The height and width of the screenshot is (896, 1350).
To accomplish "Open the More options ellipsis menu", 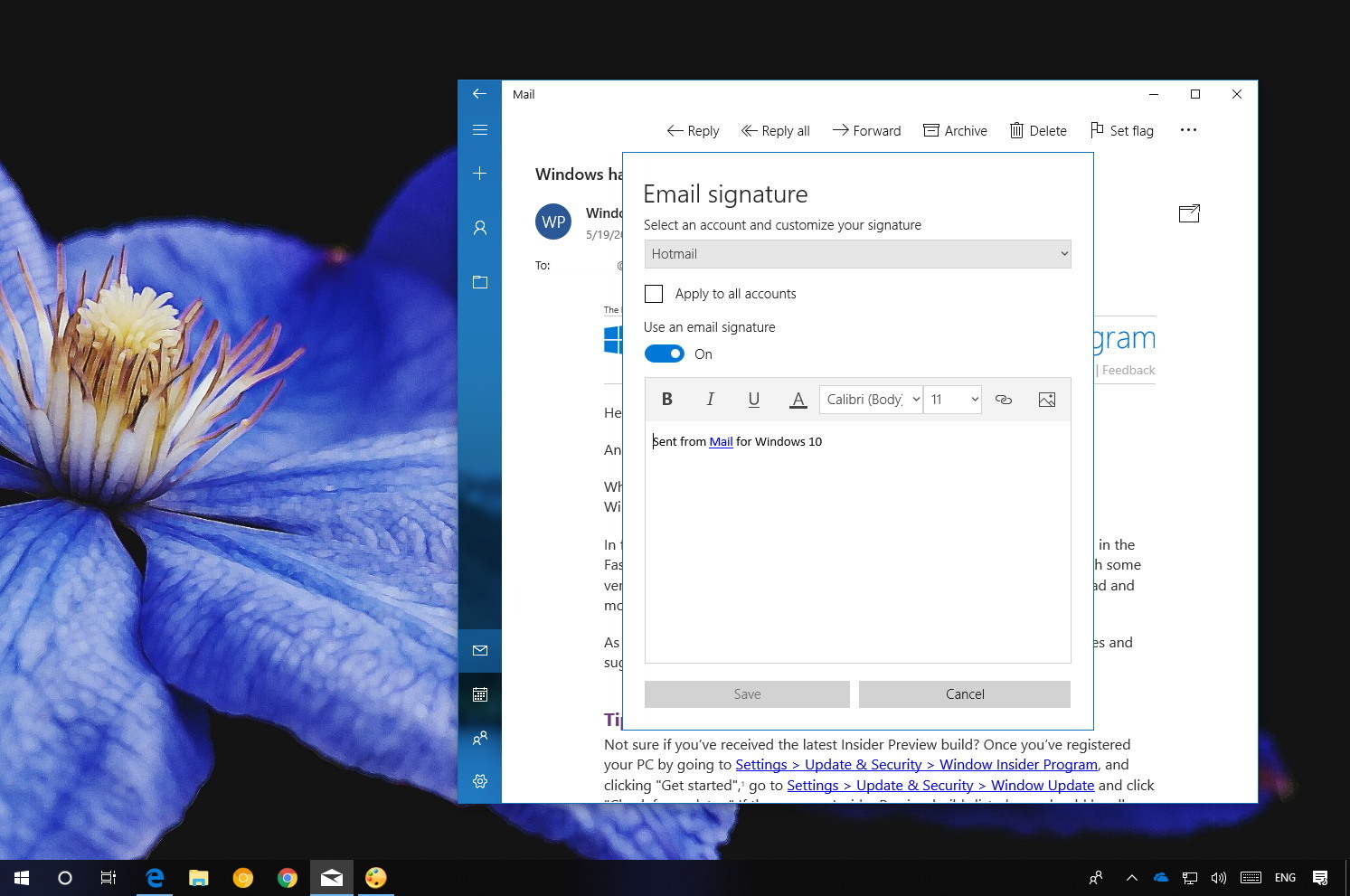I will tap(1188, 130).
